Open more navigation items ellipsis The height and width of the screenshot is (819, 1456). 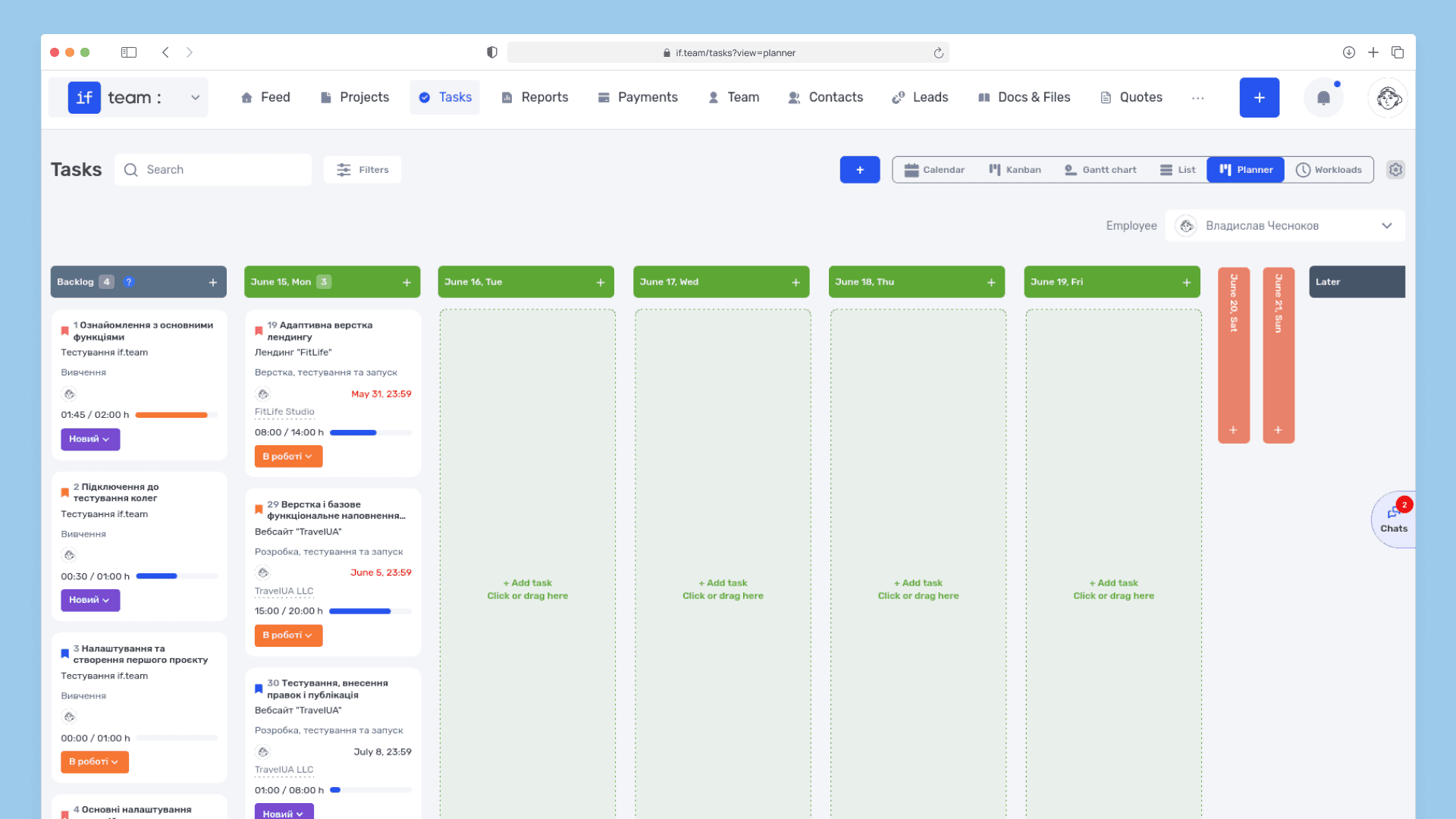[1198, 98]
